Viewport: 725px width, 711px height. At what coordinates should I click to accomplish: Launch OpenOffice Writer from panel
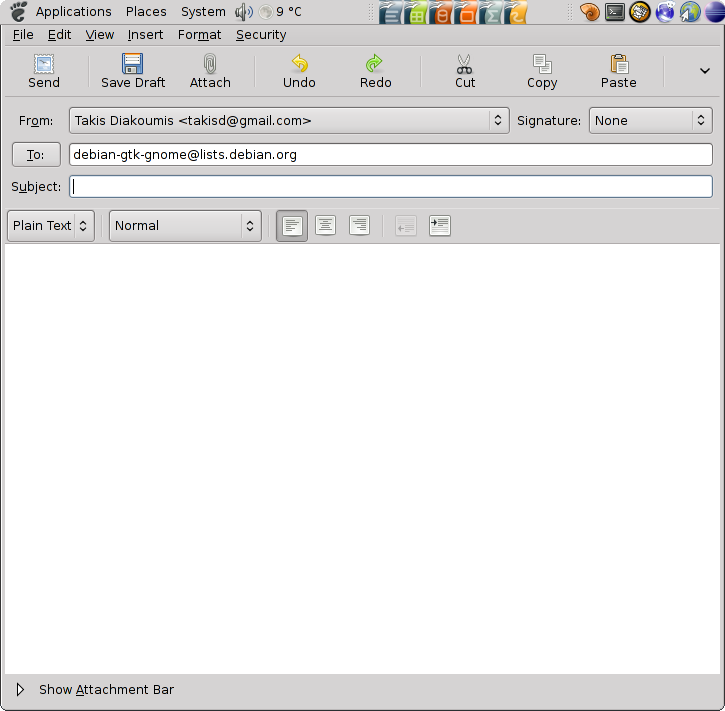pyautogui.click(x=391, y=12)
